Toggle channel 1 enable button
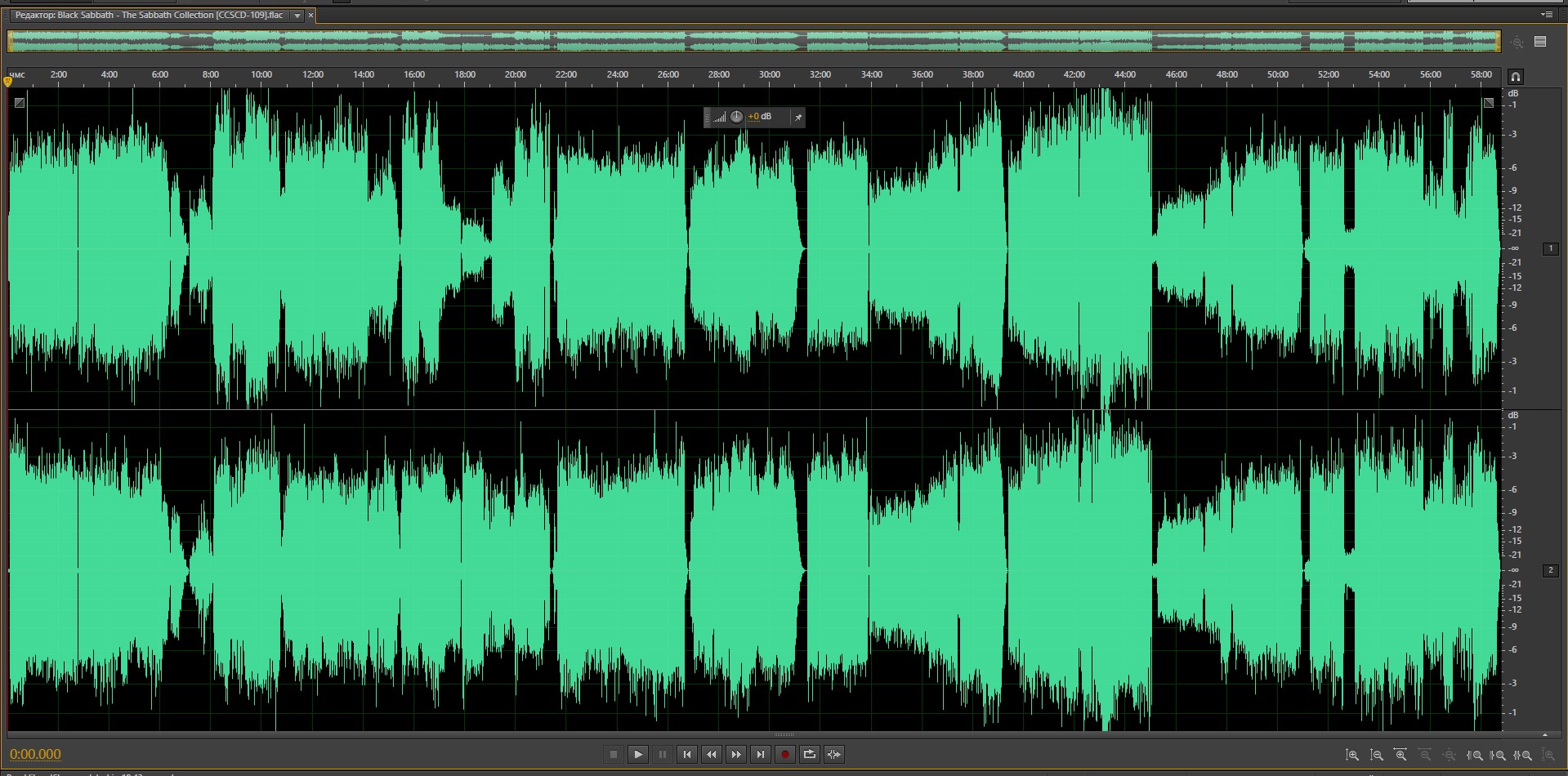This screenshot has height=776, width=1568. coord(1550,248)
